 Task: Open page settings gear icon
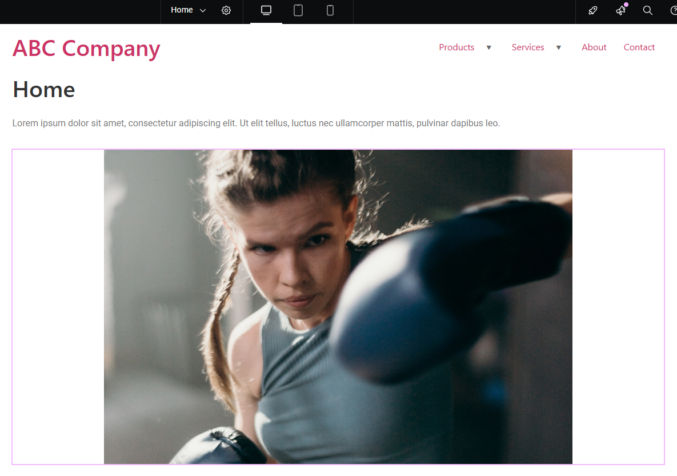[x=226, y=10]
